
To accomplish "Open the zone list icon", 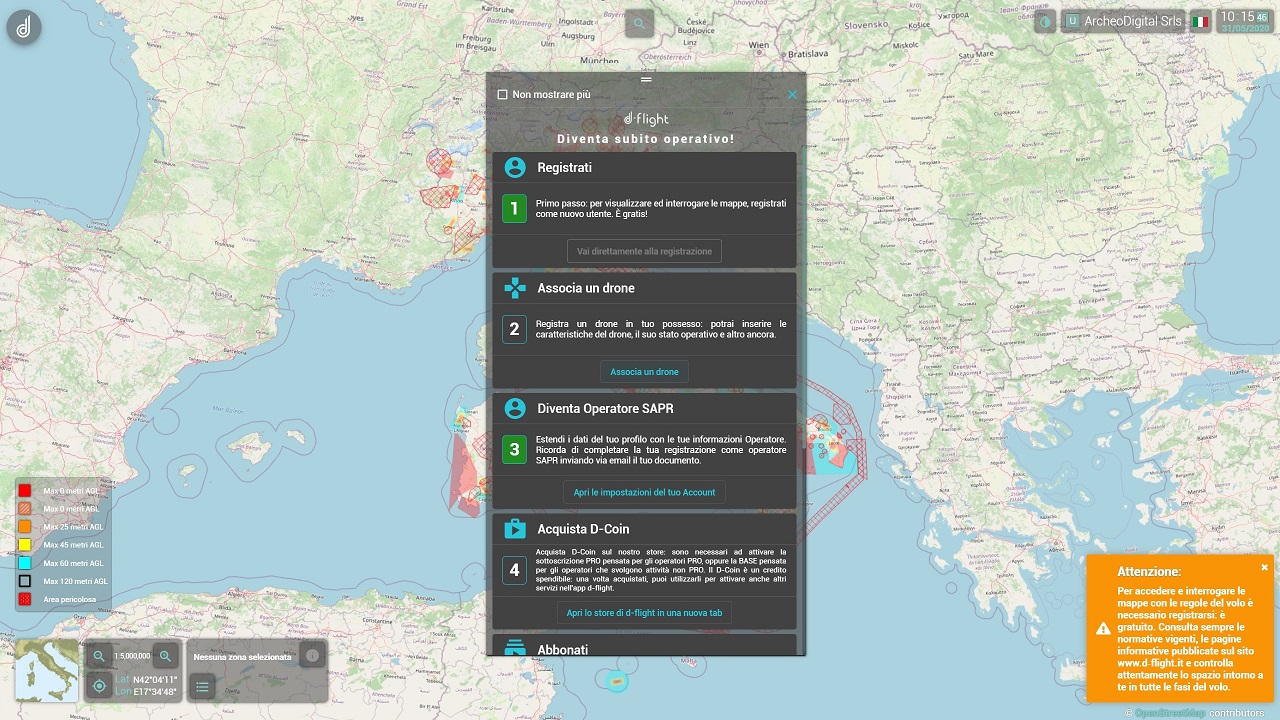I will [x=202, y=686].
